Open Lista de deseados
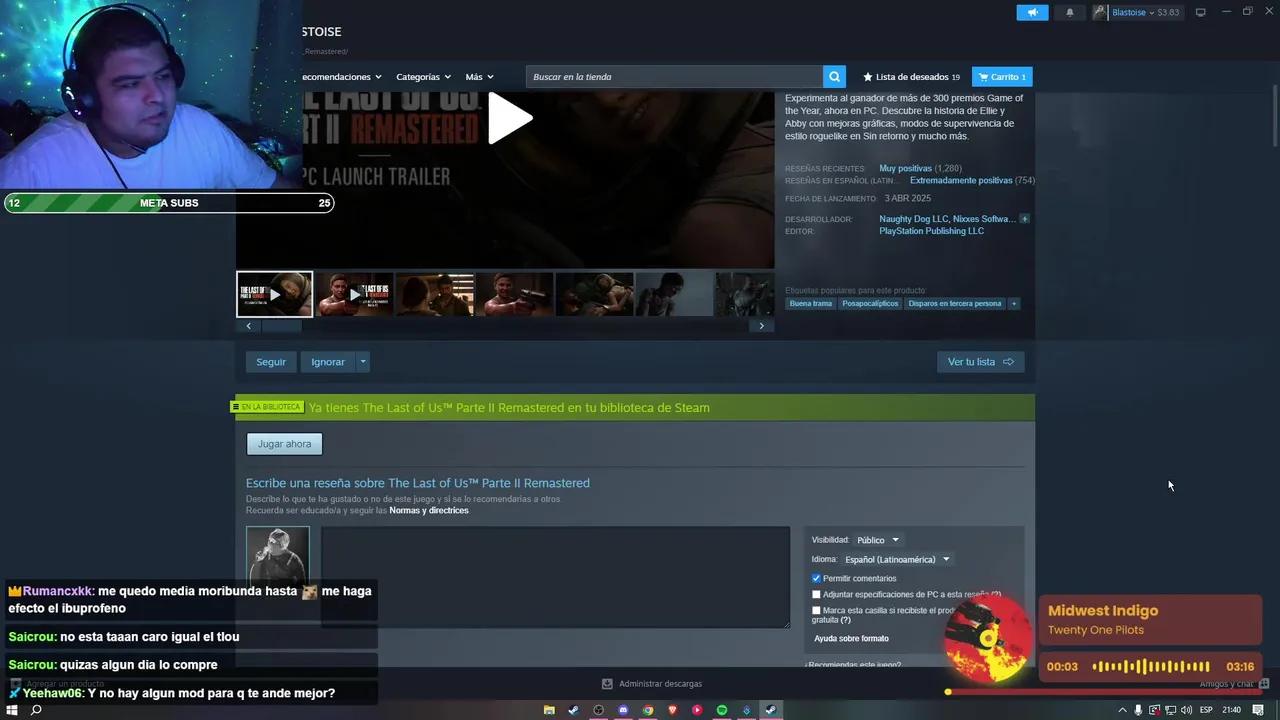This screenshot has height=720, width=1280. (x=911, y=77)
